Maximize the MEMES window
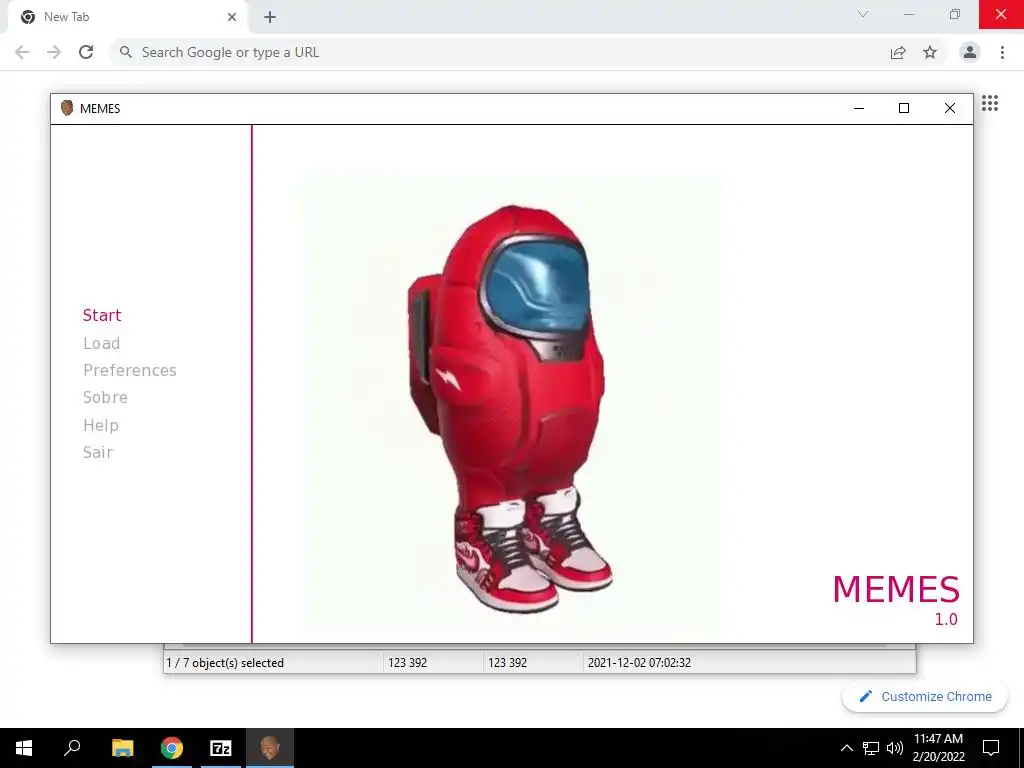Image resolution: width=1024 pixels, height=768 pixels. click(904, 108)
